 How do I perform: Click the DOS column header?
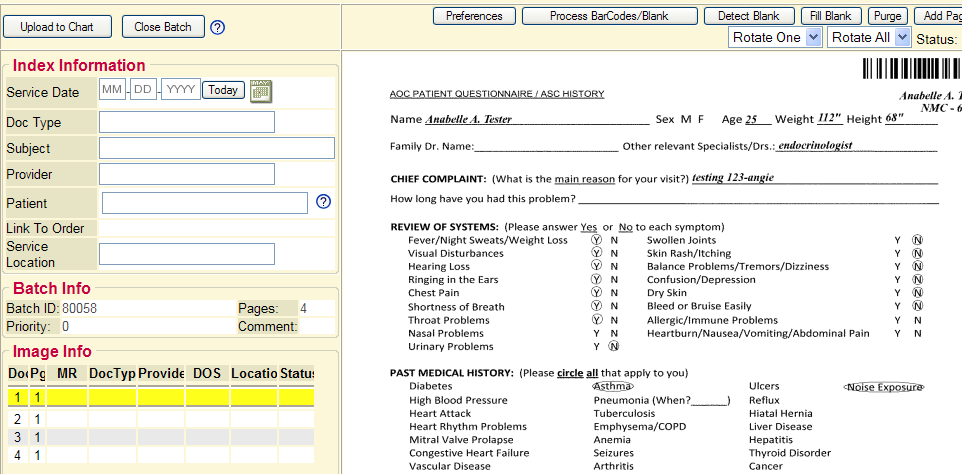tap(207, 373)
